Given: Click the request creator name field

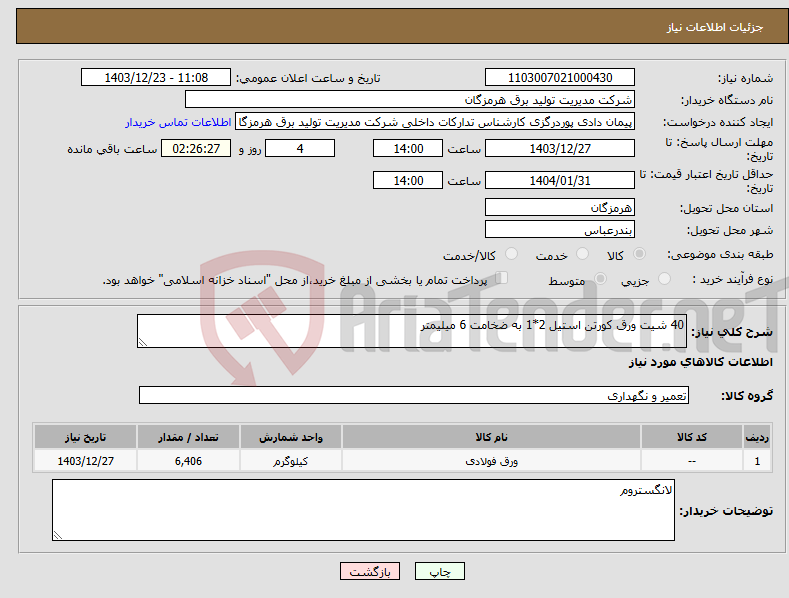Looking at the screenshot, I should pos(435,122).
